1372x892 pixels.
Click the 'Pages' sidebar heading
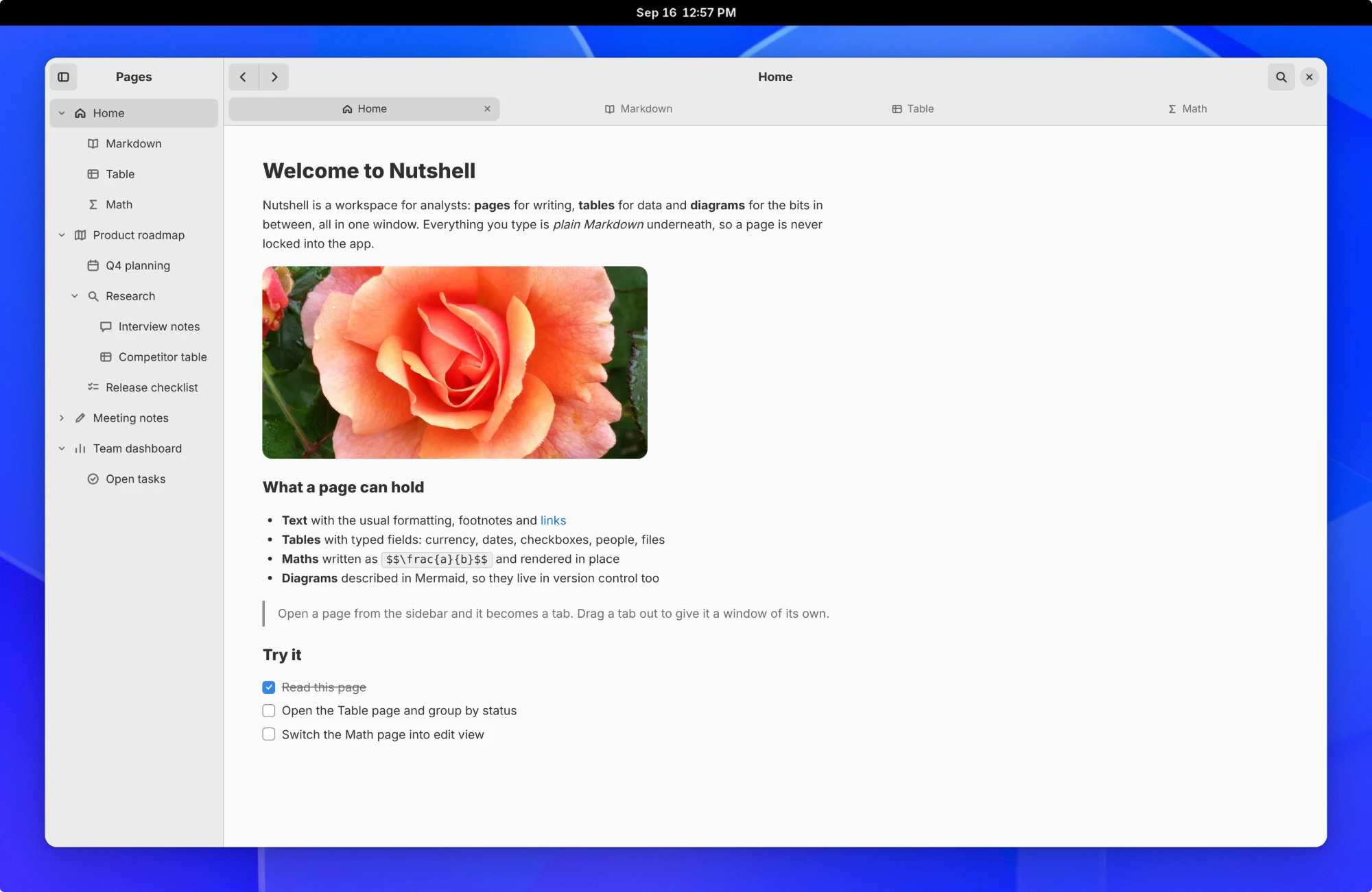pyautogui.click(x=134, y=77)
